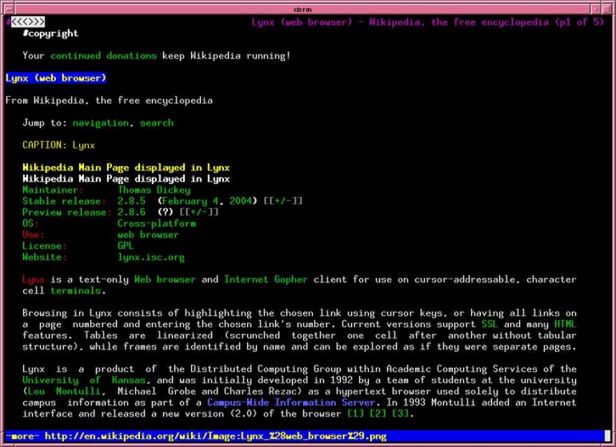Image resolution: width=616 pixels, height=447 pixels.
Task: Open the 2004 year link
Action: pyautogui.click(x=240, y=201)
